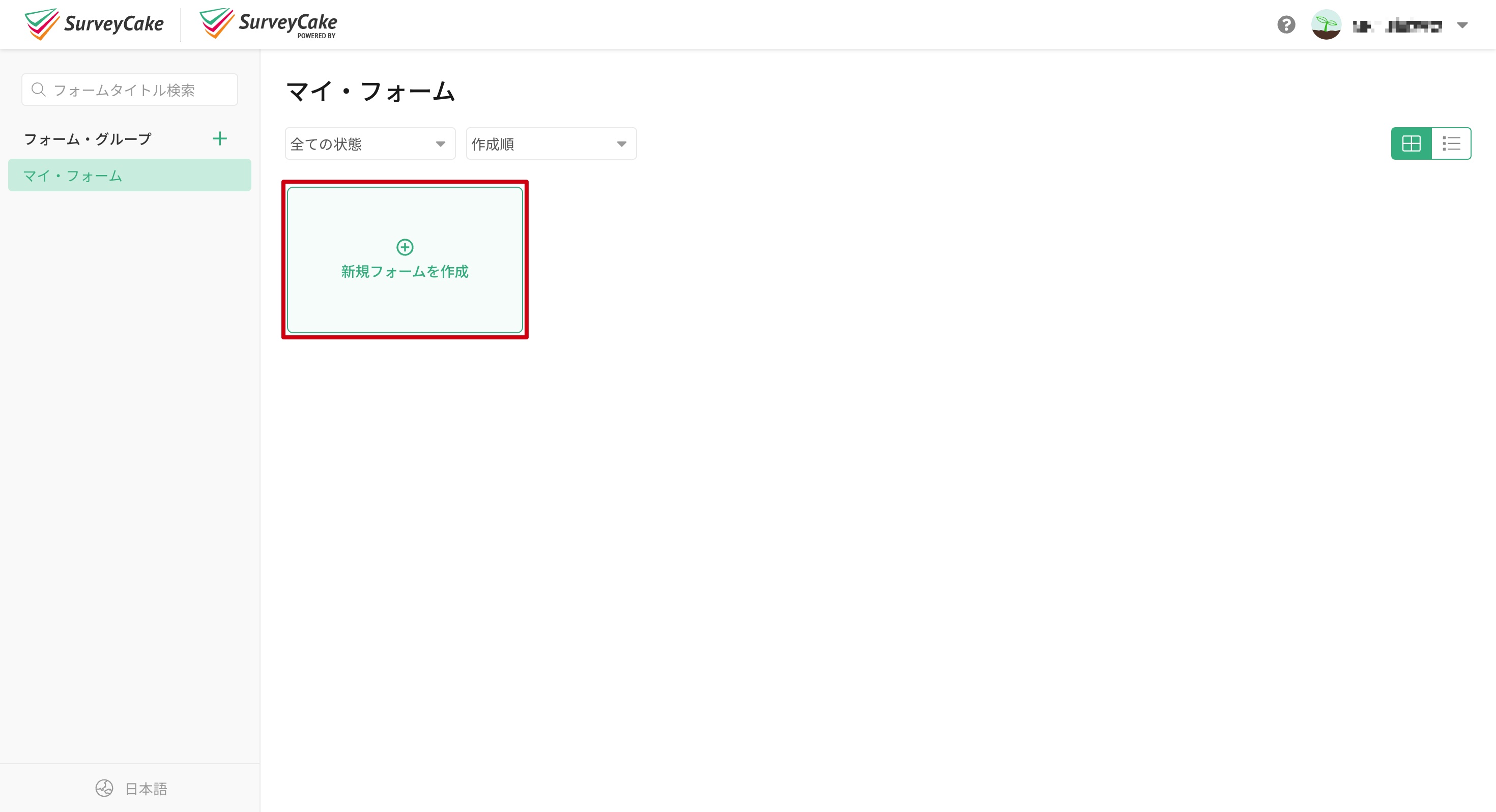
Task: Click the blurred account user name
Action: click(x=1397, y=25)
